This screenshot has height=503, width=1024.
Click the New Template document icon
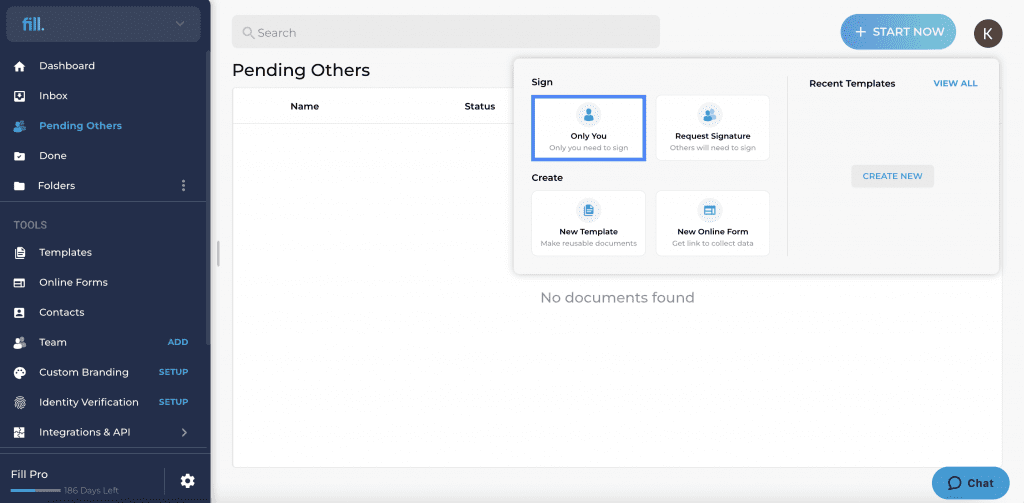point(588,210)
